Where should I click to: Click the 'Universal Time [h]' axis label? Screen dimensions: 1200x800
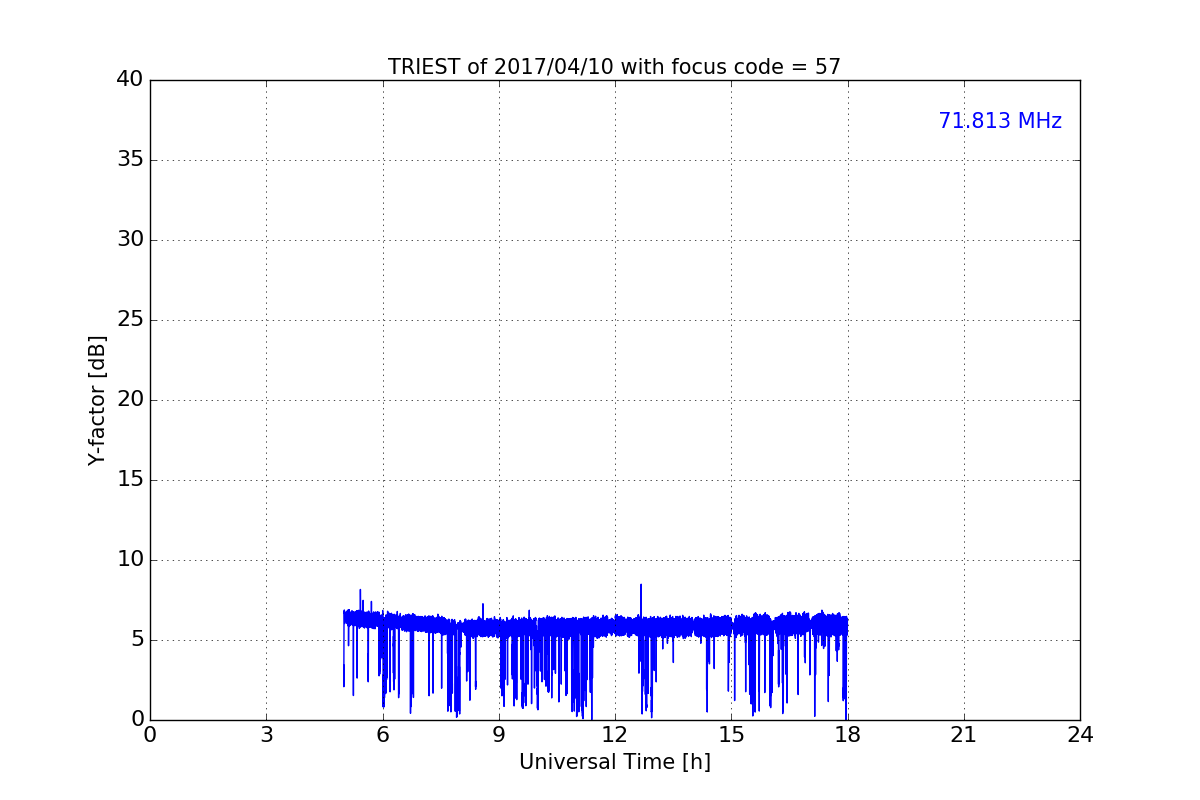coord(614,762)
